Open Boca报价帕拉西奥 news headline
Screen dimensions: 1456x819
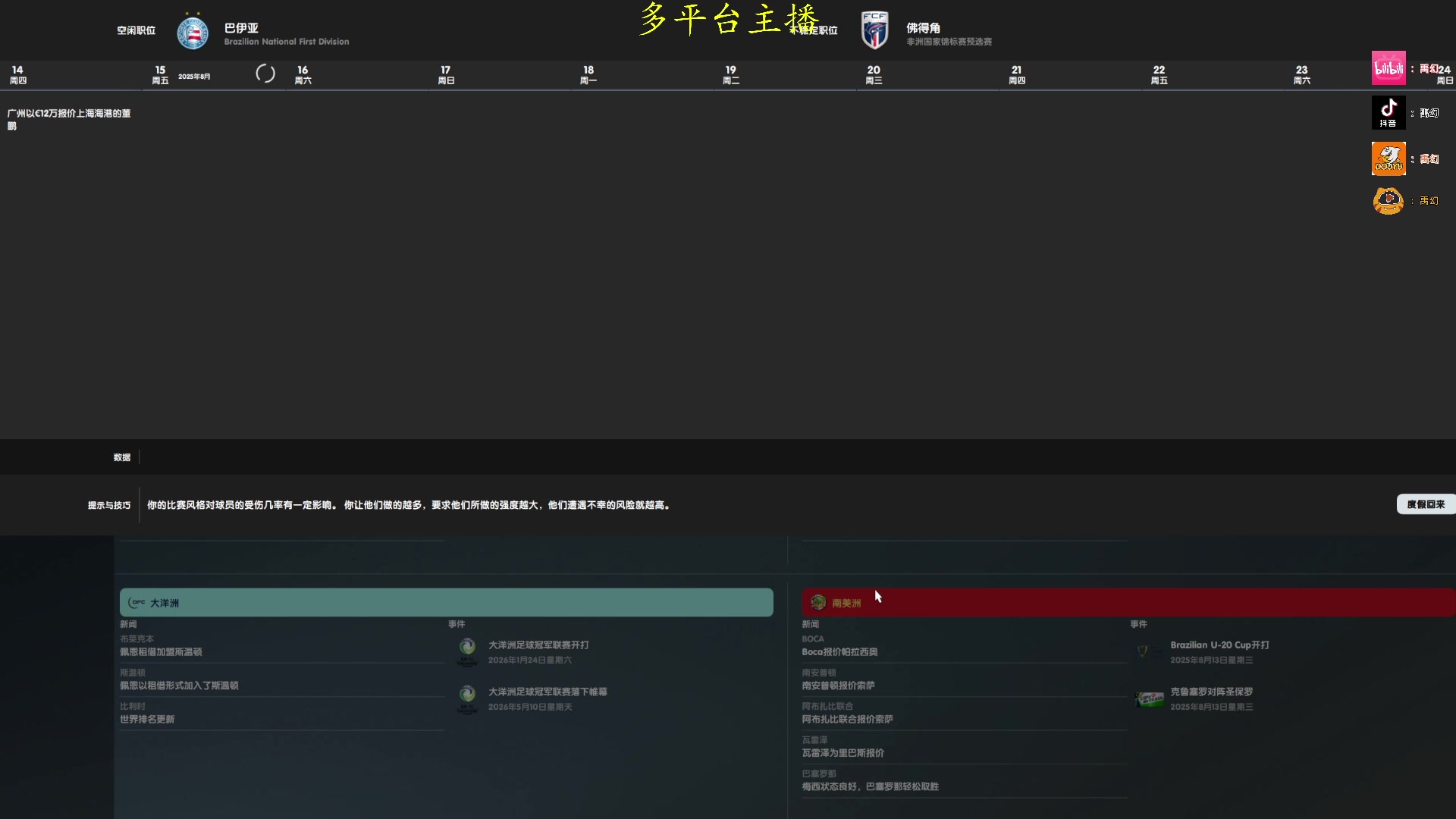(839, 652)
